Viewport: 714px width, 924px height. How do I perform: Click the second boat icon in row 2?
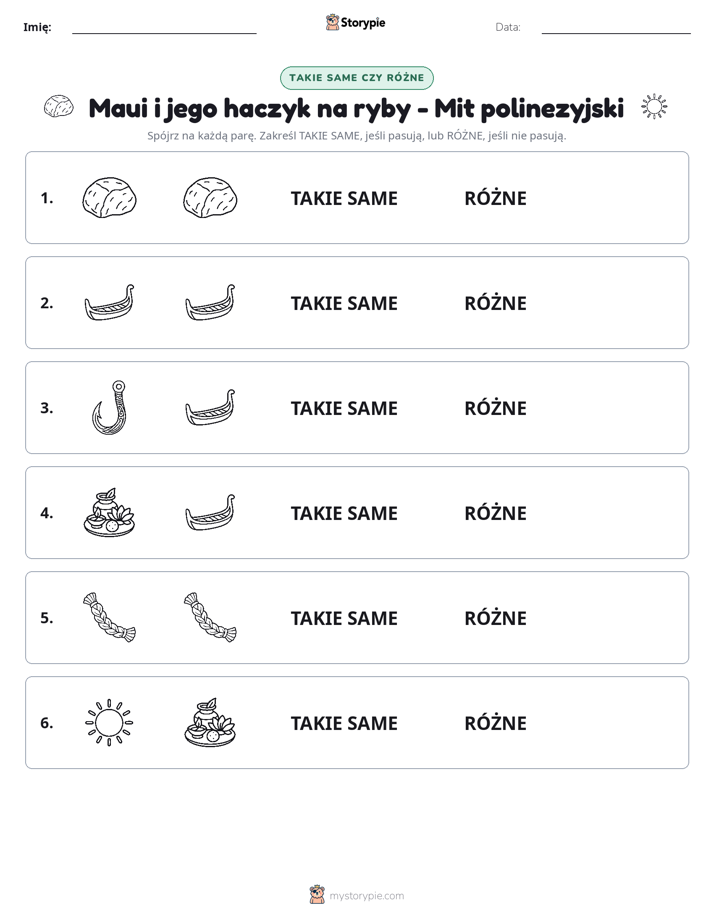coord(210,302)
